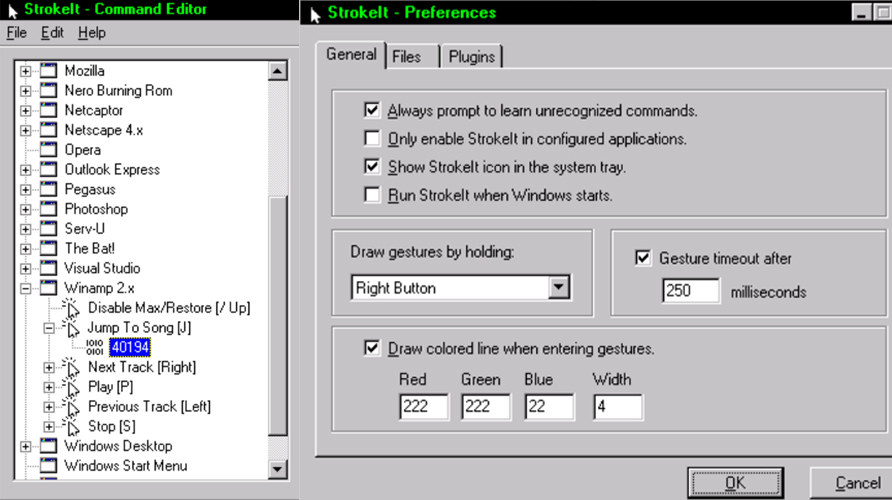Click gesture icon for Play [P]

(x=71, y=387)
